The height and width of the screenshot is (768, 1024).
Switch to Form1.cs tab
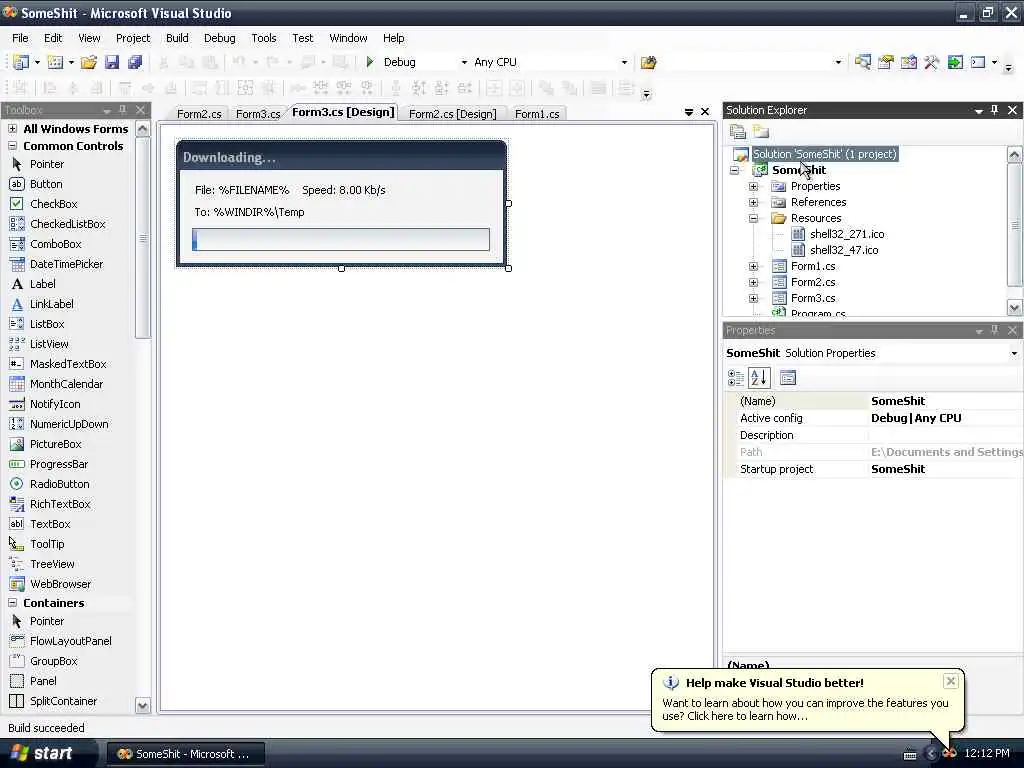pos(537,114)
